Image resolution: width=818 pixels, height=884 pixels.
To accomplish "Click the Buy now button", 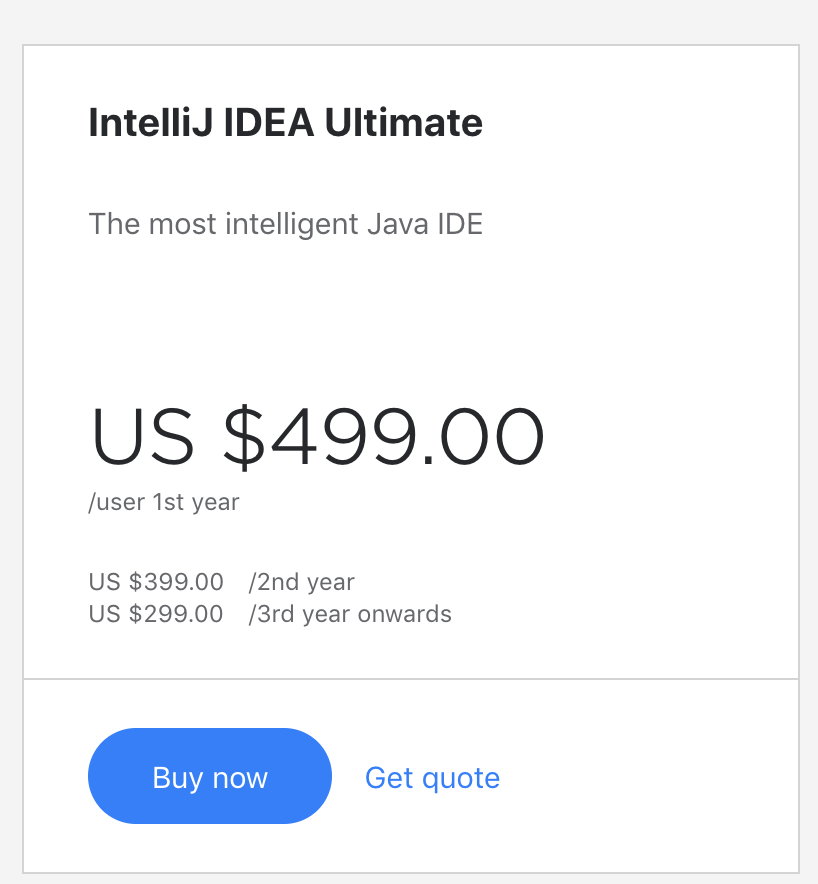I will point(209,776).
